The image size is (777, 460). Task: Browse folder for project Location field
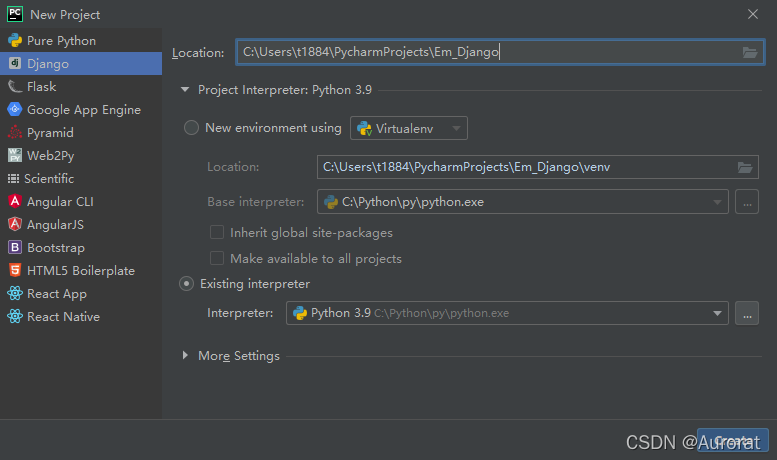(x=750, y=53)
